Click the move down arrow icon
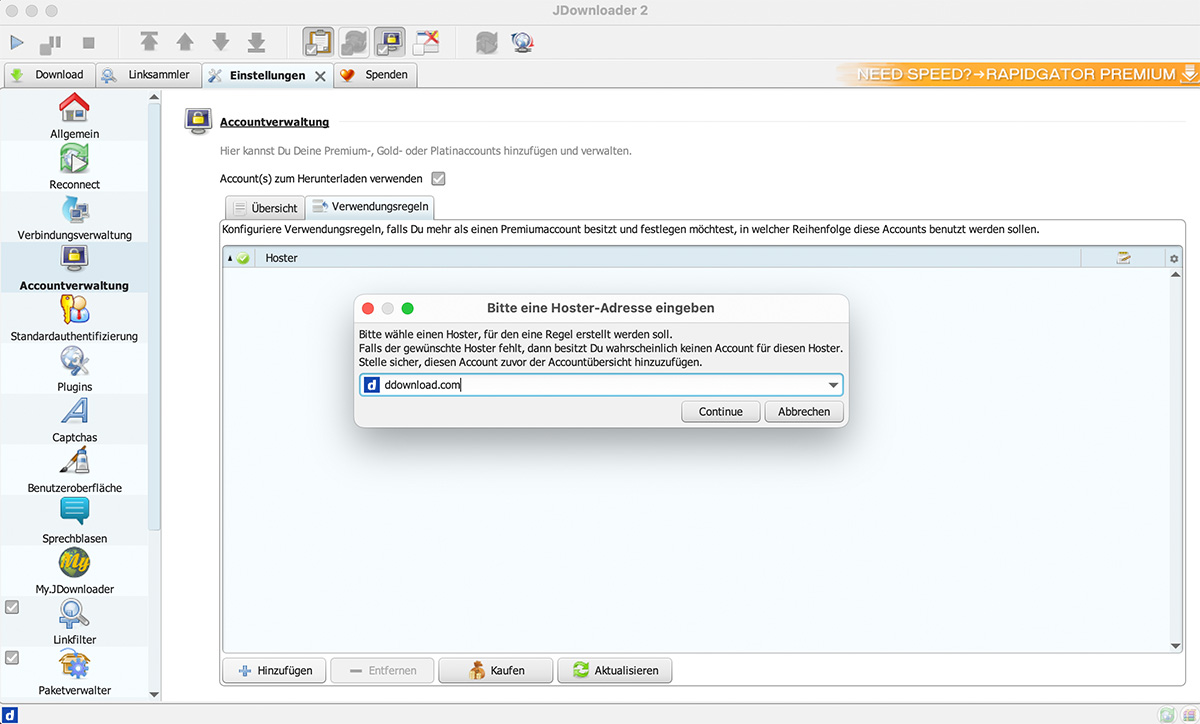Image resolution: width=1200 pixels, height=724 pixels. 220,42
